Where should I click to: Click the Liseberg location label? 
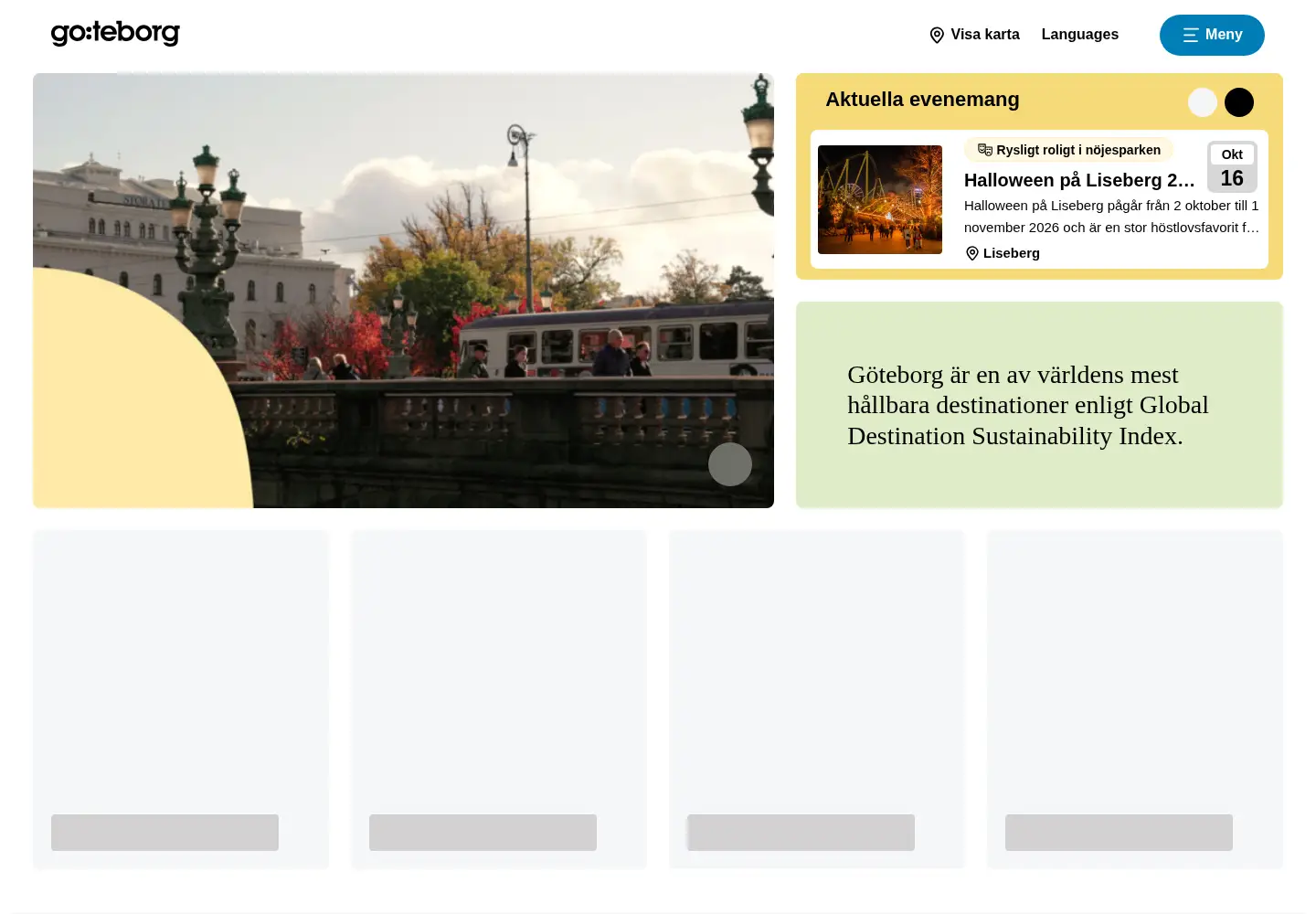1011,253
